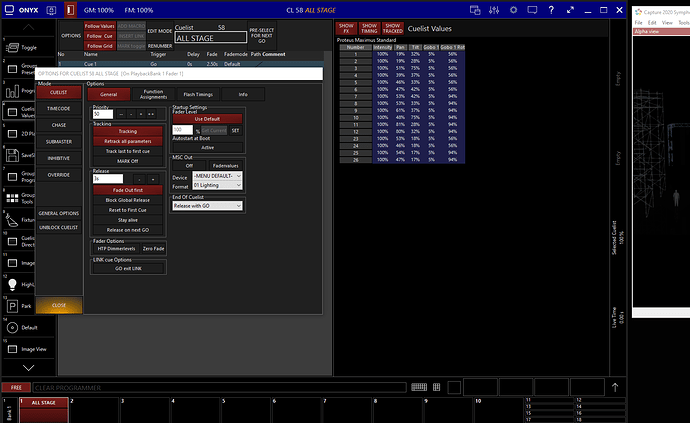Open the Cuelist Values sidebar icon

12,112
